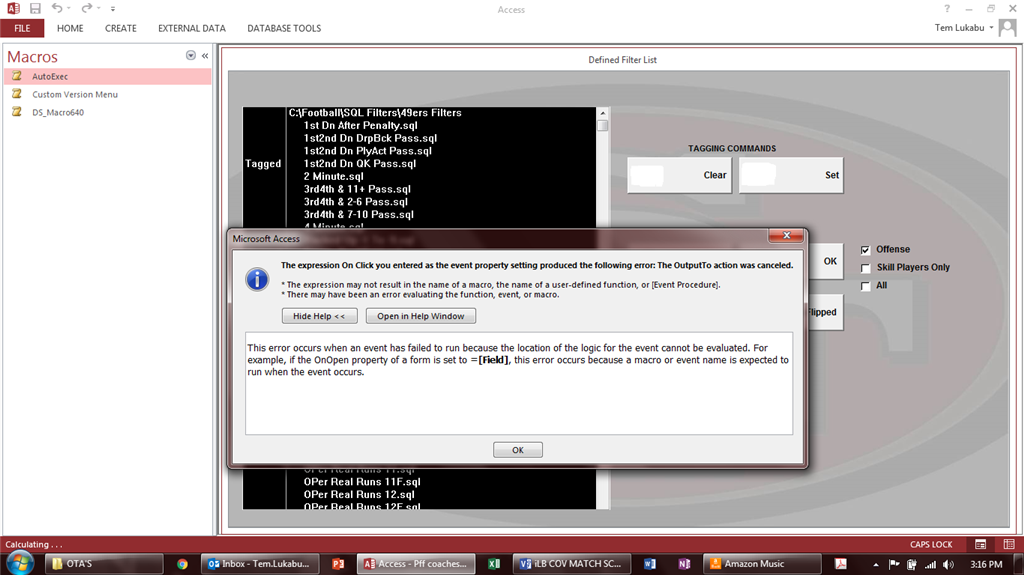Image resolution: width=1024 pixels, height=575 pixels.
Task: Select OPer Real Runs 12.sql filter
Action: [x=359, y=495]
